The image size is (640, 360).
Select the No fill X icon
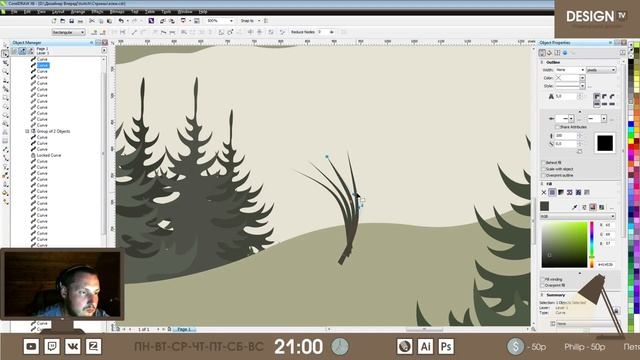coord(544,192)
